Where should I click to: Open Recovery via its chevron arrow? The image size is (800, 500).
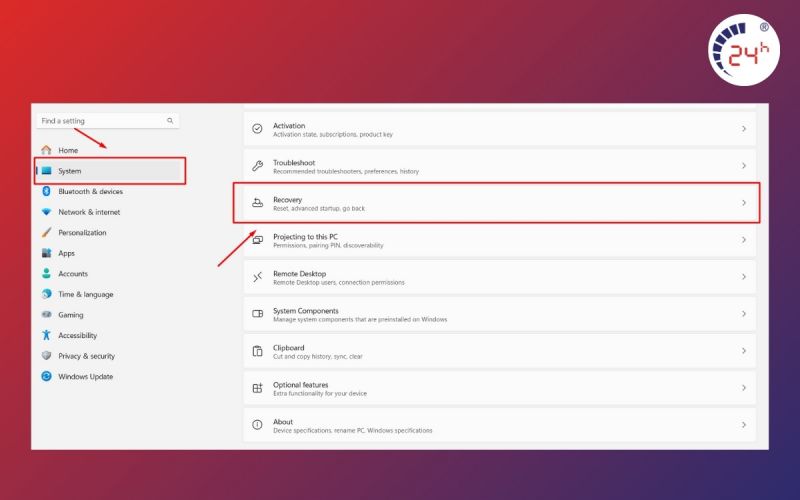pos(744,203)
